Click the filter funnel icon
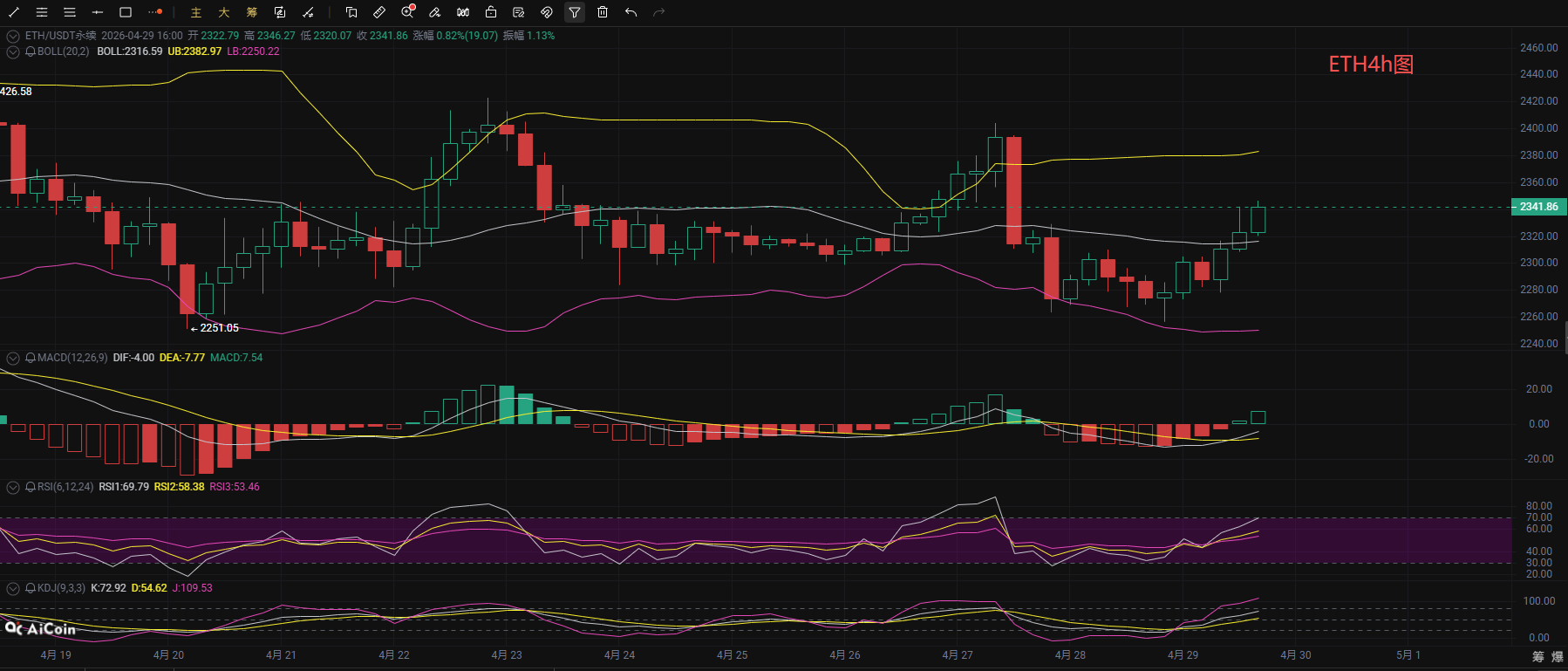Screen dimensions: 1568x671 click(x=575, y=12)
